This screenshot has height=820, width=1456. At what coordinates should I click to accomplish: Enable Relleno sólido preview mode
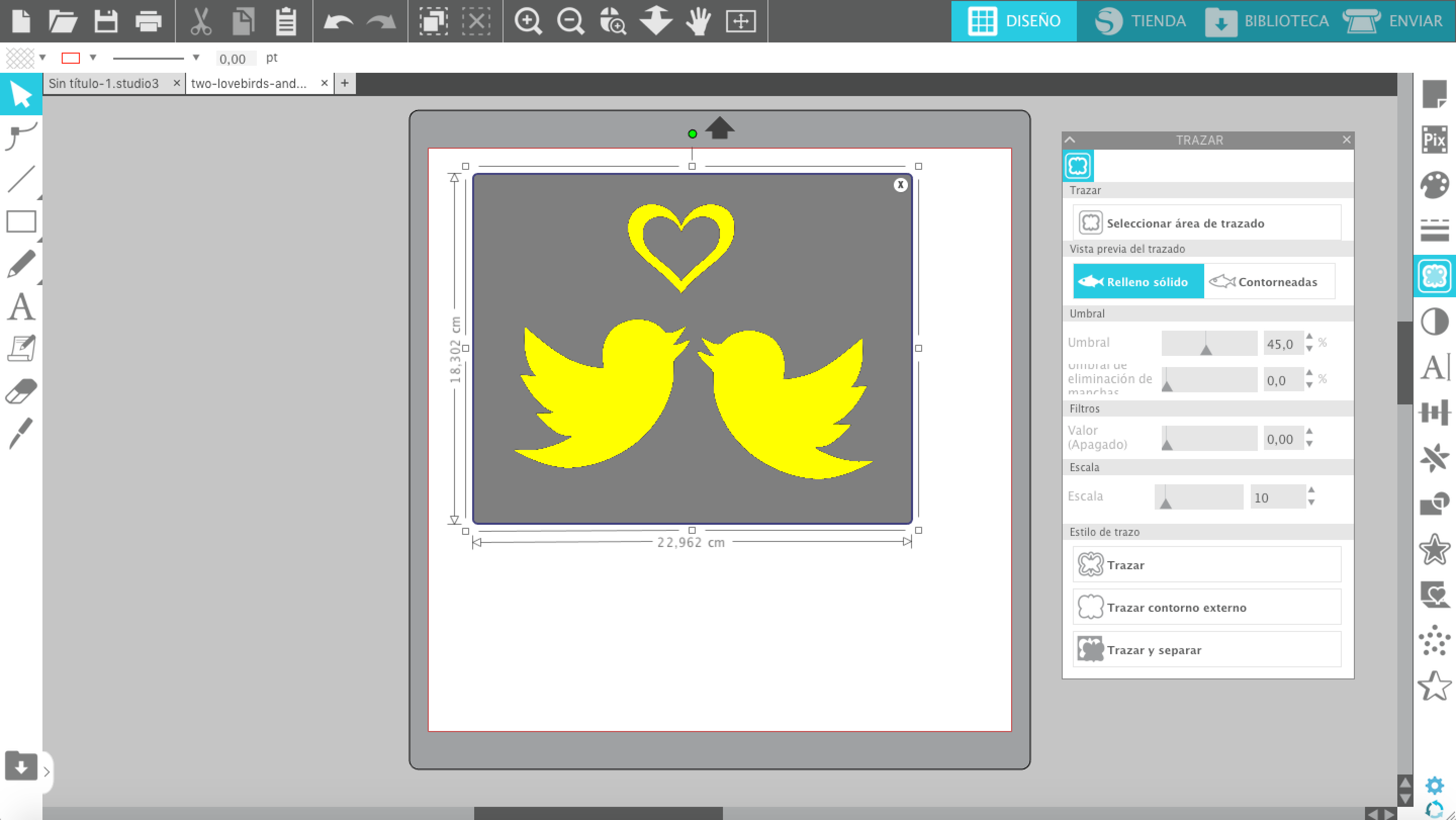1139,282
